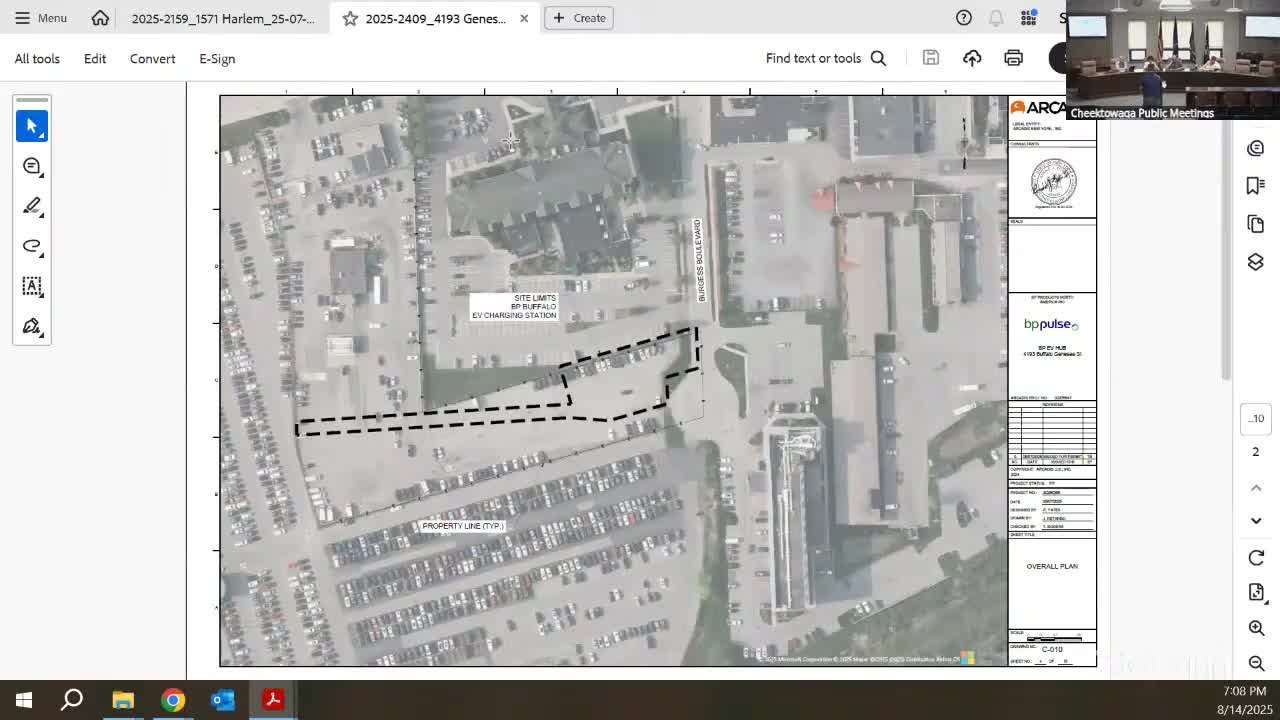This screenshot has height=720, width=1280.
Task: Click Find text or tools search
Action: pos(826,58)
